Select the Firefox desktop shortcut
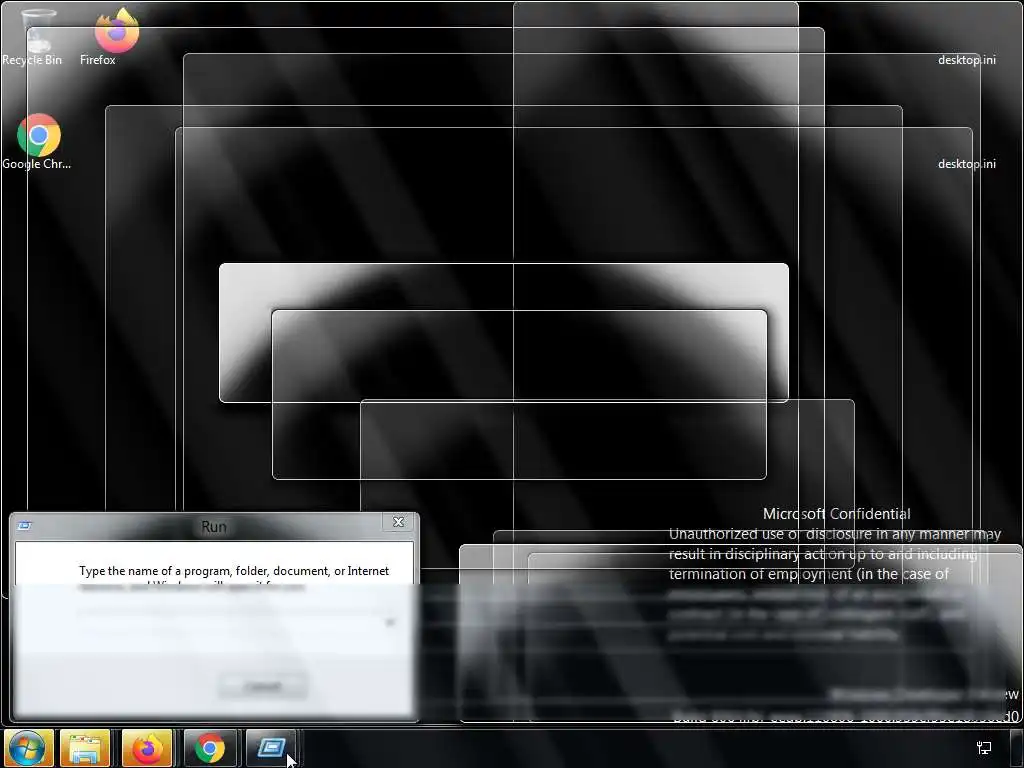 point(111,36)
